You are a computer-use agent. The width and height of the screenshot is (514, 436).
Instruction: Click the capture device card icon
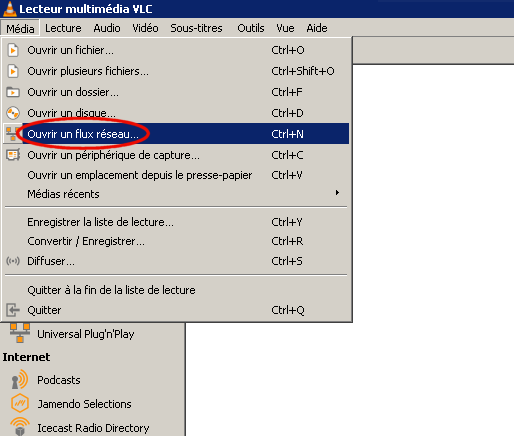[13, 155]
